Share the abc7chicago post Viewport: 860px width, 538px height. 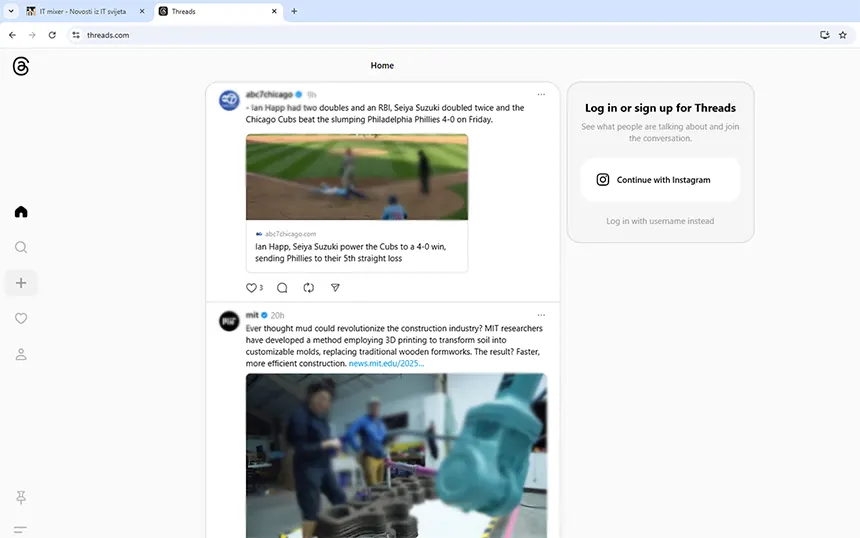click(335, 288)
